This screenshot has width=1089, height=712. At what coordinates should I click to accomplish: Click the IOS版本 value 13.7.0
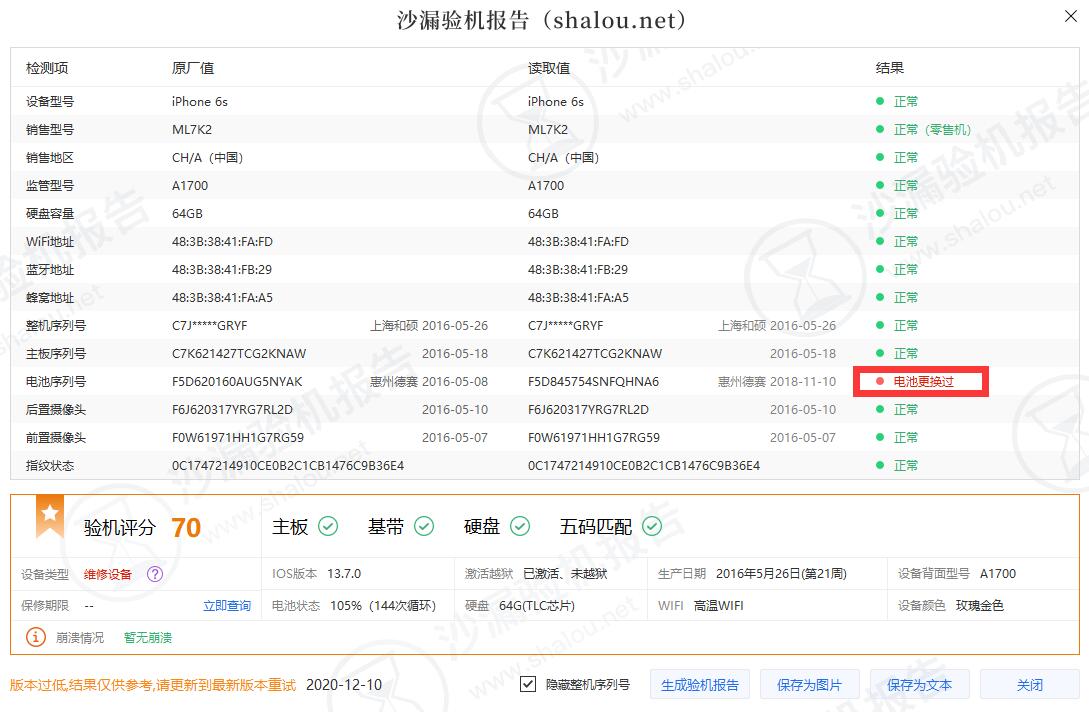tap(344, 574)
